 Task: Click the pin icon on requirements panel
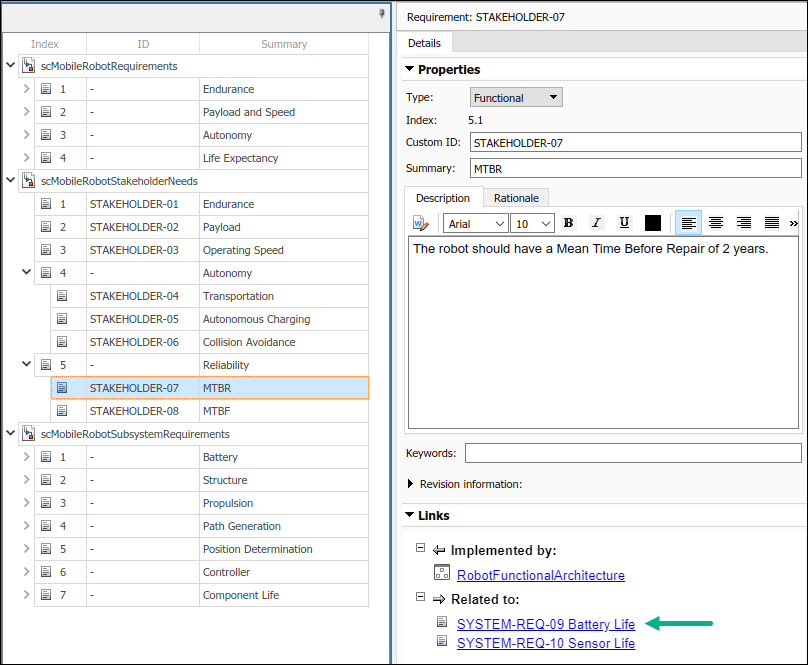381,14
